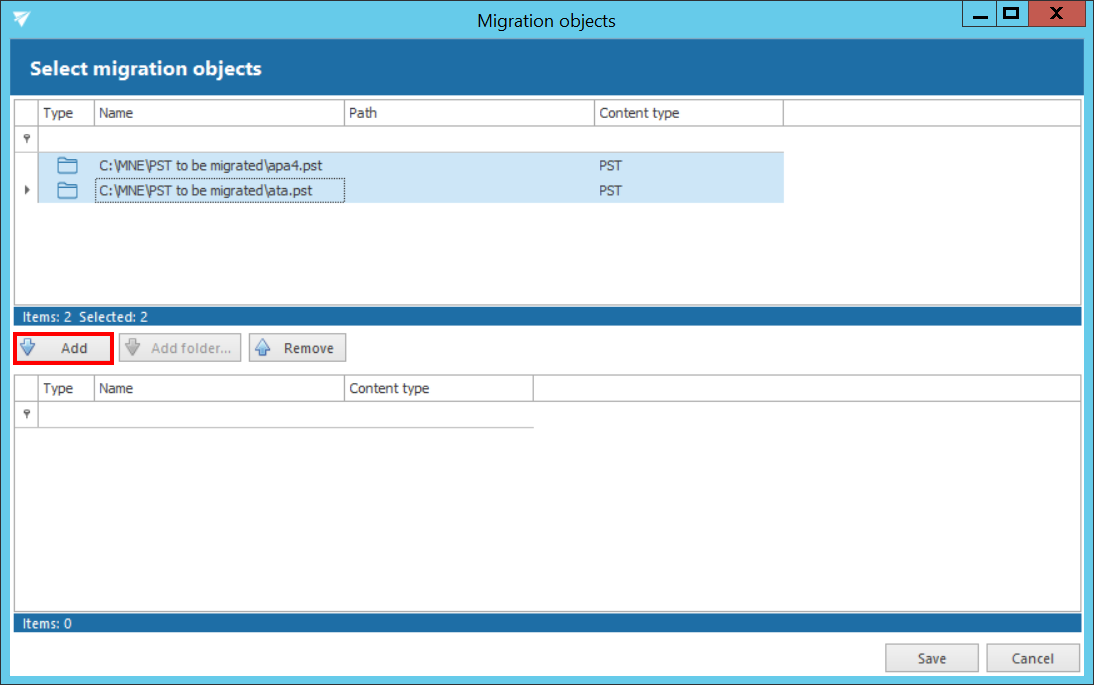Click the Type column header in upper grid

66,113
